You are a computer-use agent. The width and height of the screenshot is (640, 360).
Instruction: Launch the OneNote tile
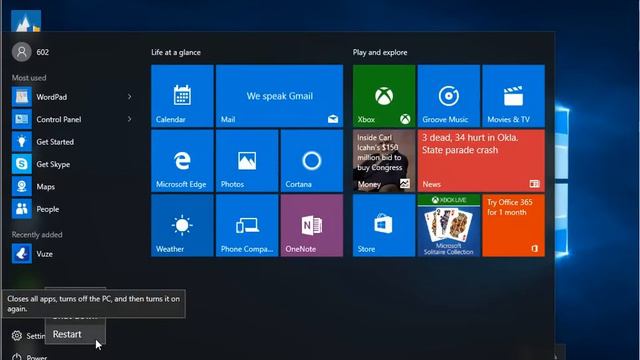point(312,225)
